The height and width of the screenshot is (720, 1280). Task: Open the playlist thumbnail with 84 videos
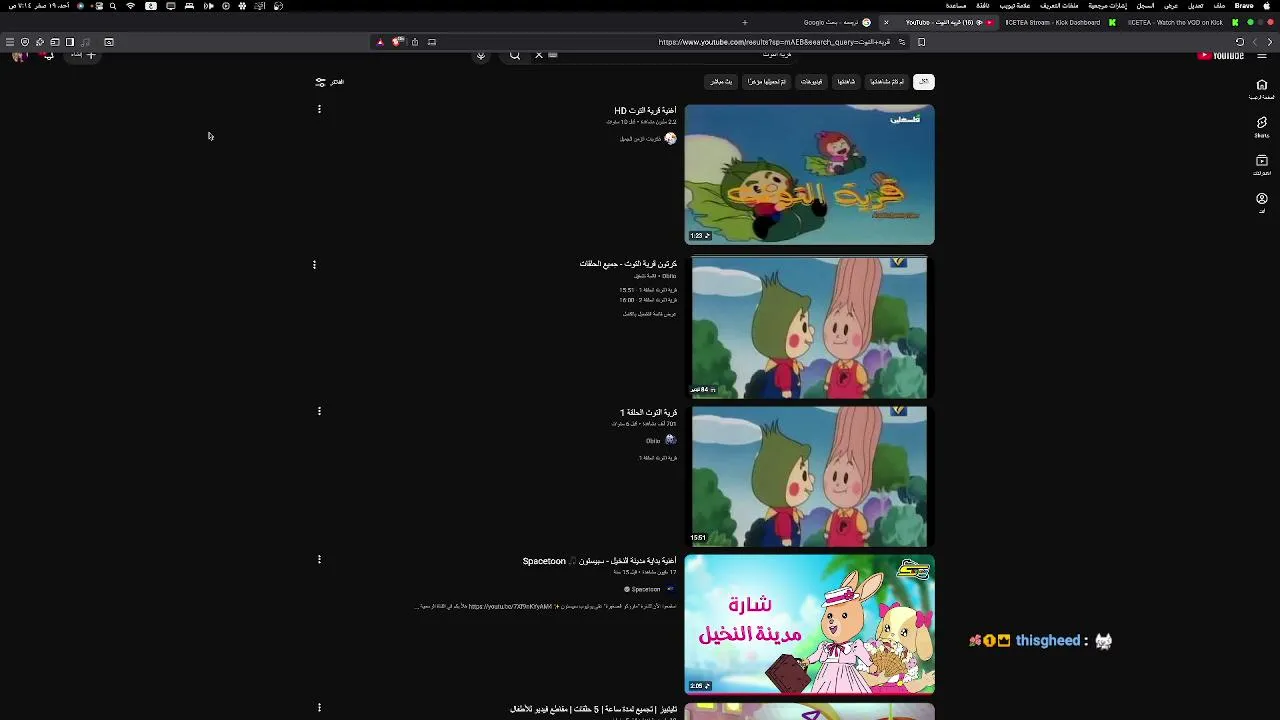coord(809,327)
